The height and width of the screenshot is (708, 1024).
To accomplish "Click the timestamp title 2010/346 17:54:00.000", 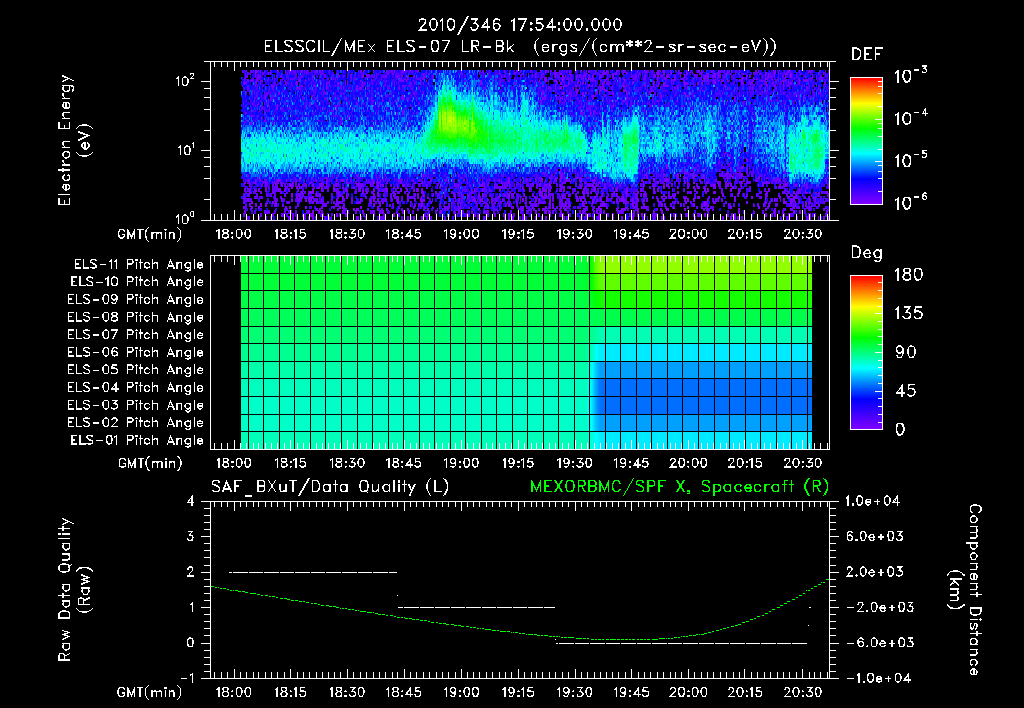I will pos(520,25).
